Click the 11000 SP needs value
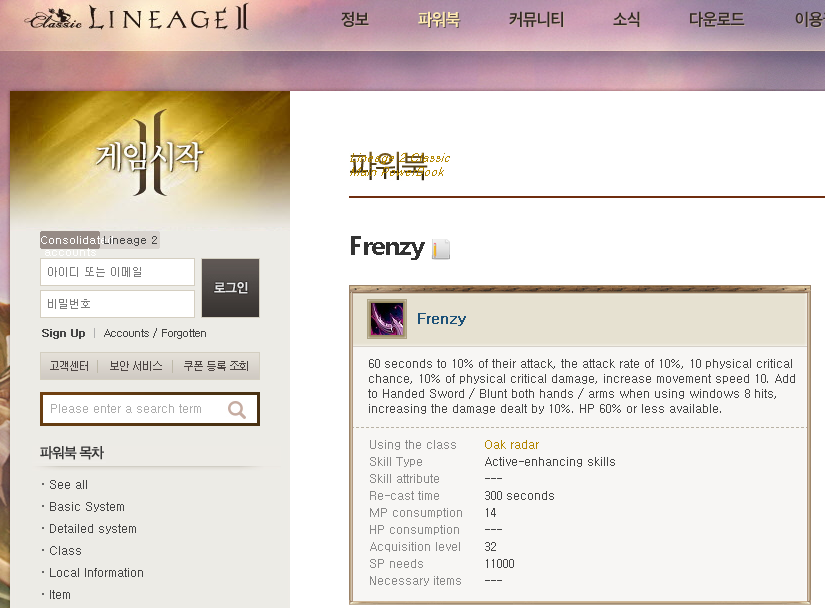 pos(499,564)
